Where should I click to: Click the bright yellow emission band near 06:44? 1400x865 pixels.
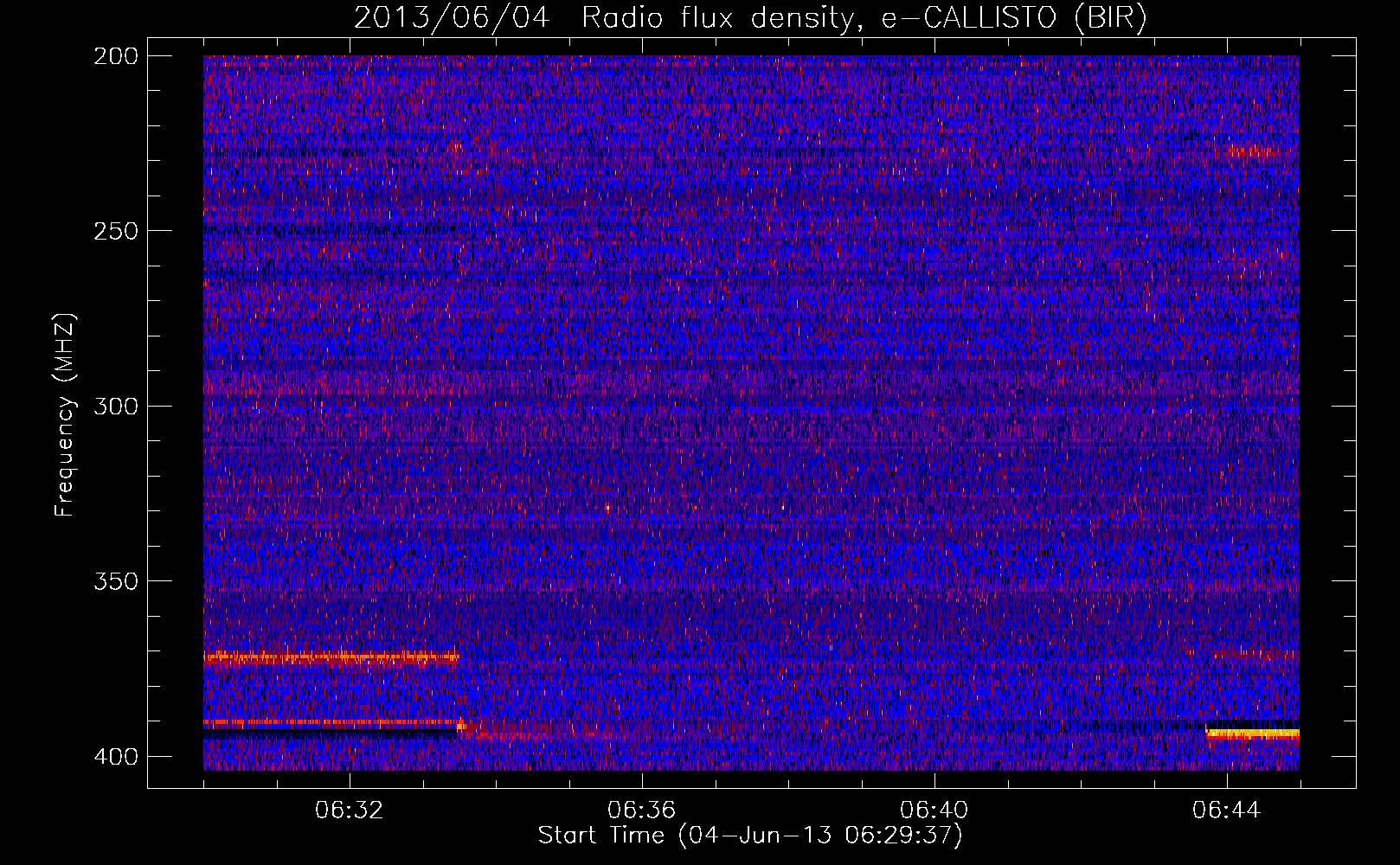[x=1253, y=734]
